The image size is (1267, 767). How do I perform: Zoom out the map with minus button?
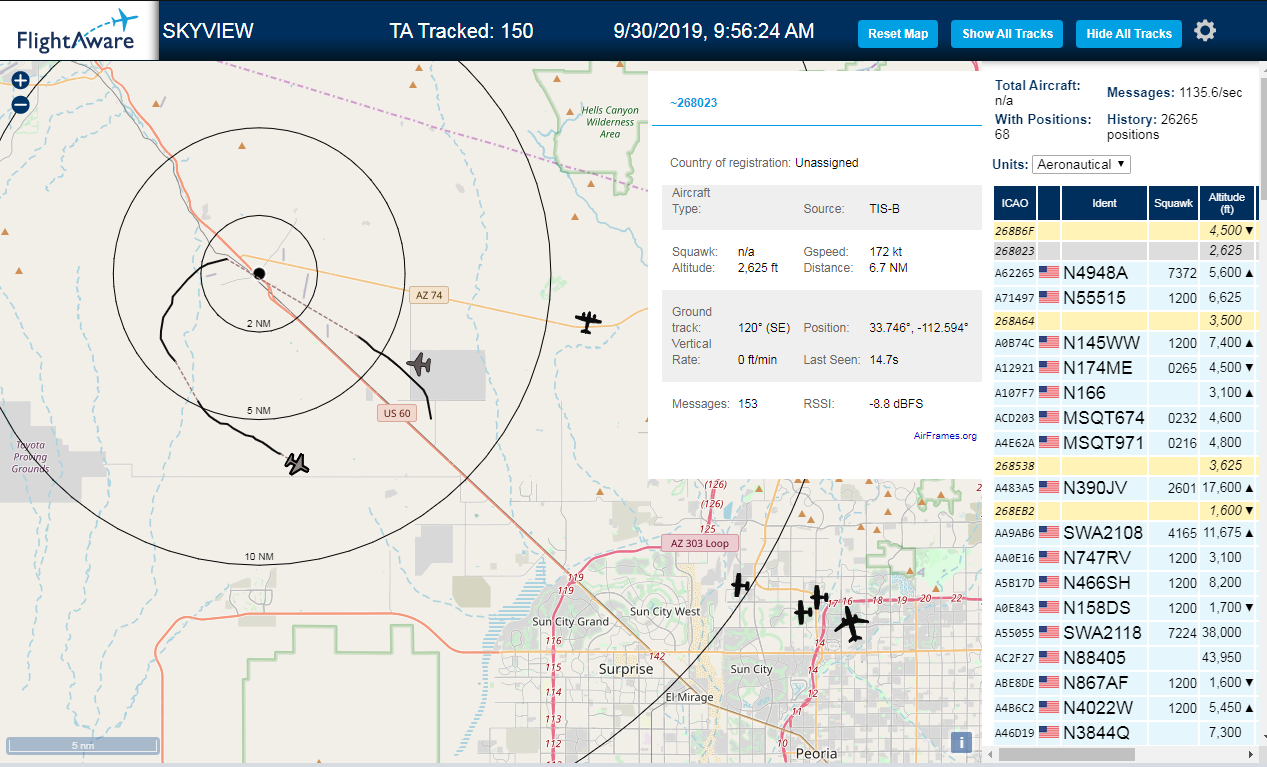[20, 104]
